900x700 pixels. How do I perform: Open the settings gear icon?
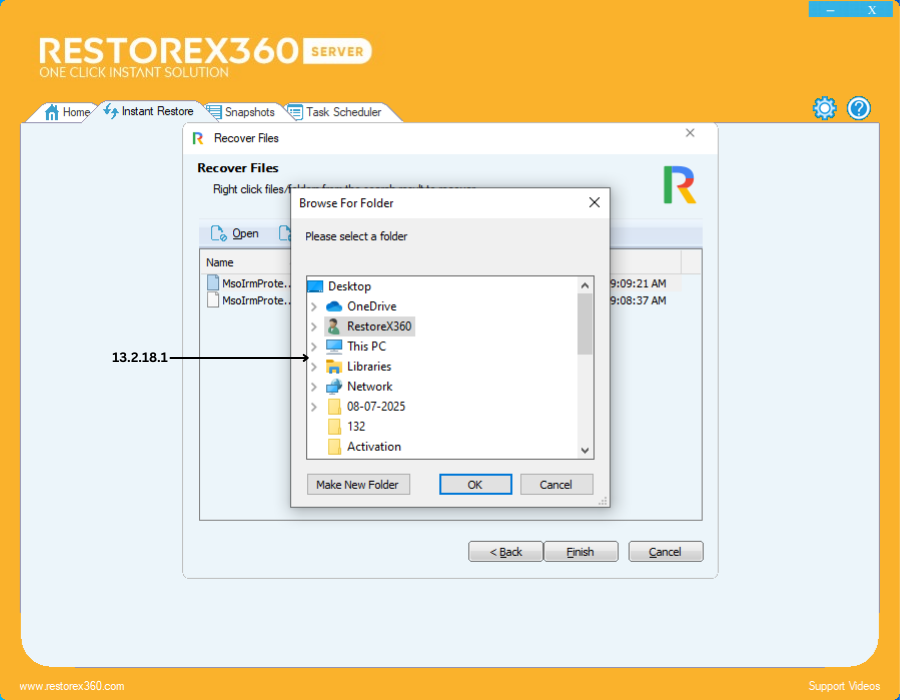pos(824,108)
